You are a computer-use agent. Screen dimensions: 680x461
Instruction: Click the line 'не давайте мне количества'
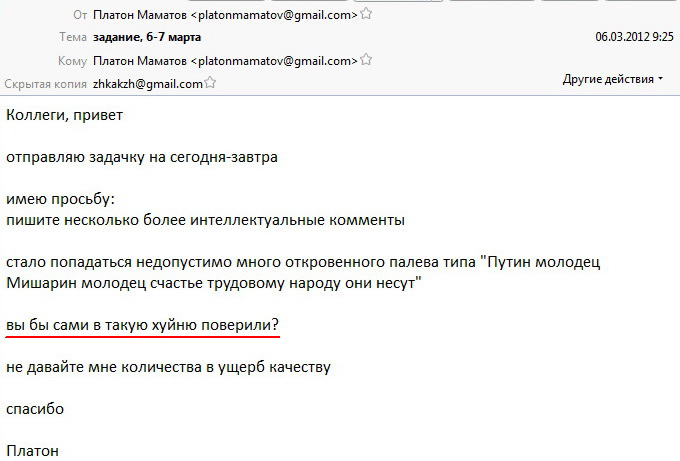168,367
